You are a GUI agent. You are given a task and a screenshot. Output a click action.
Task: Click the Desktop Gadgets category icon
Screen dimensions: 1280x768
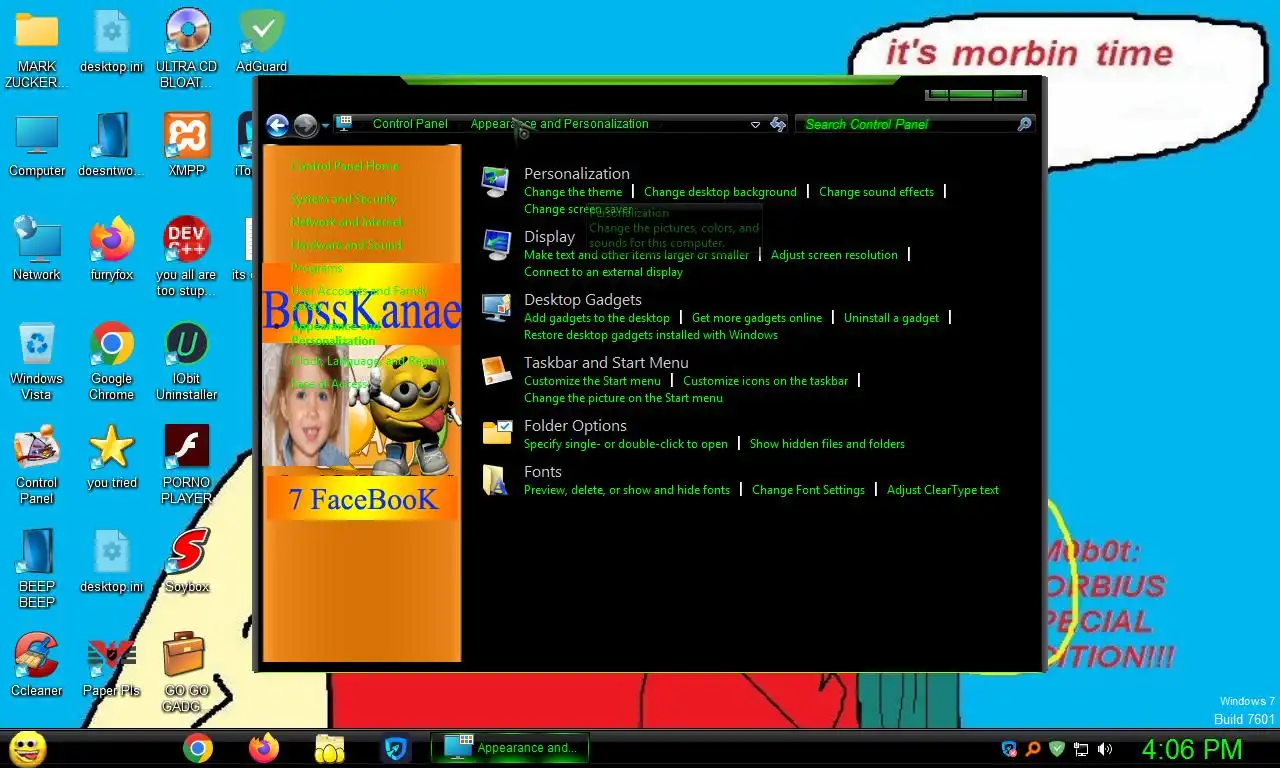point(496,307)
